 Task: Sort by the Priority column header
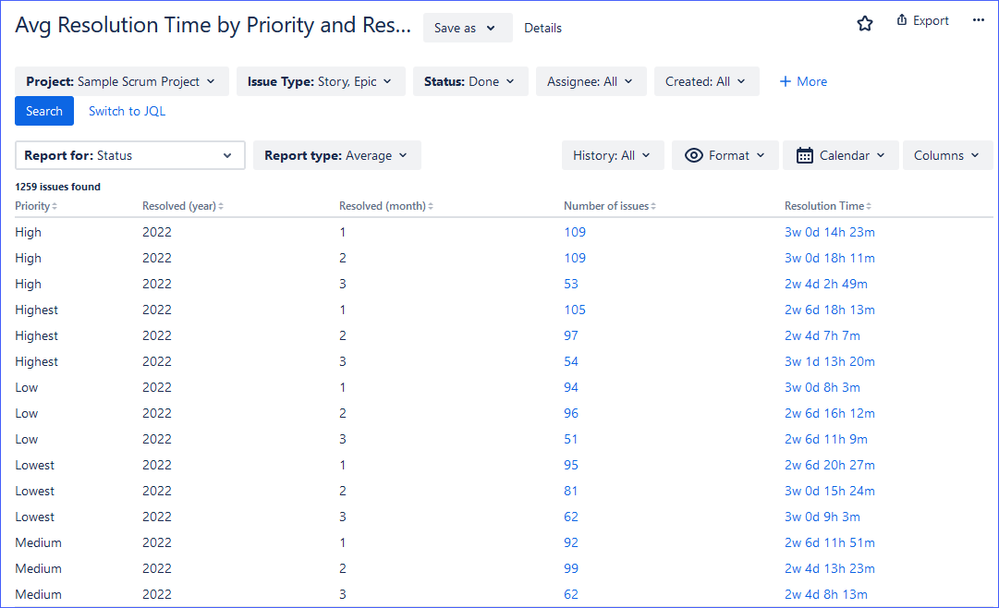[36, 206]
